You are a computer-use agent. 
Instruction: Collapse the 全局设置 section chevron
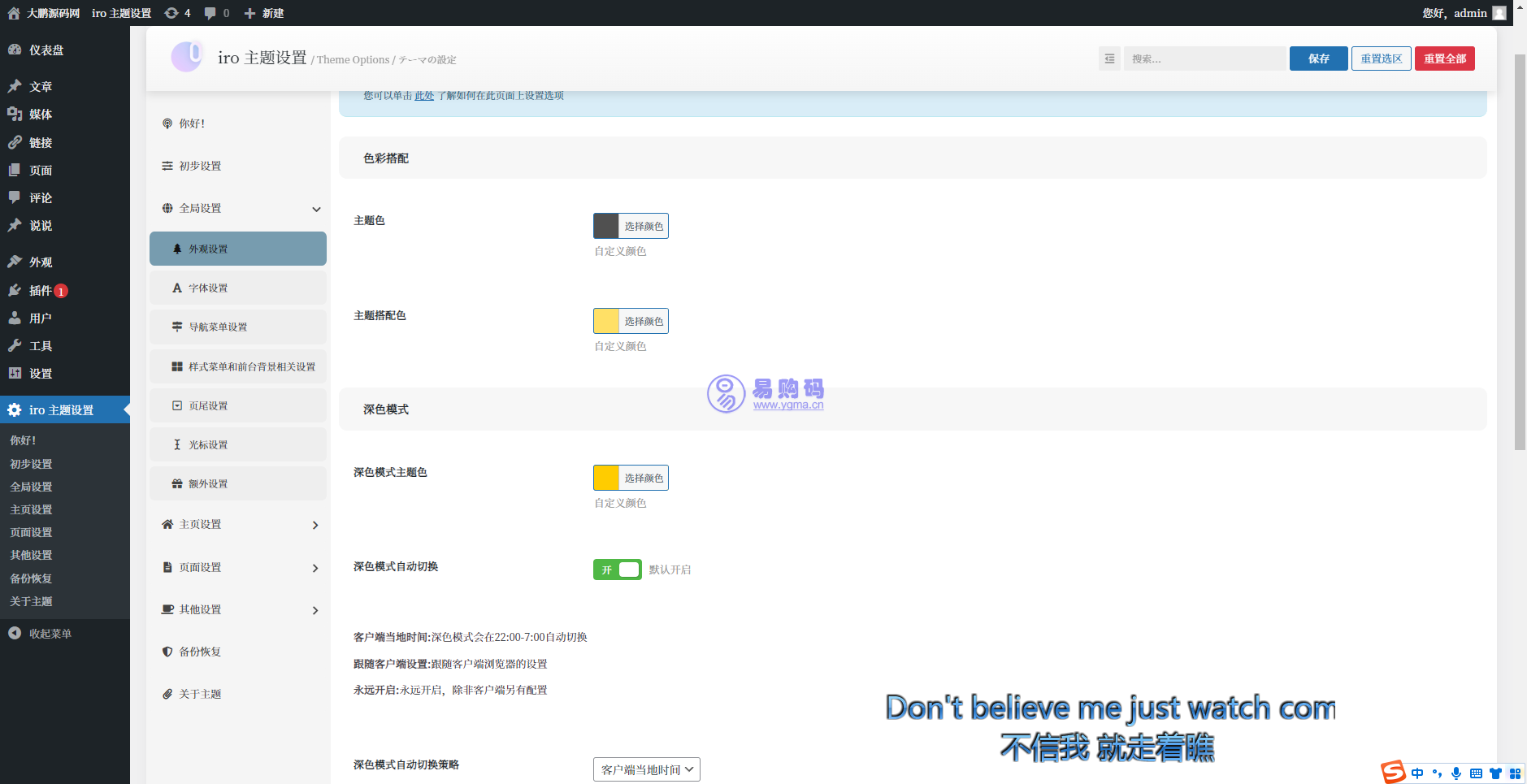[316, 209]
